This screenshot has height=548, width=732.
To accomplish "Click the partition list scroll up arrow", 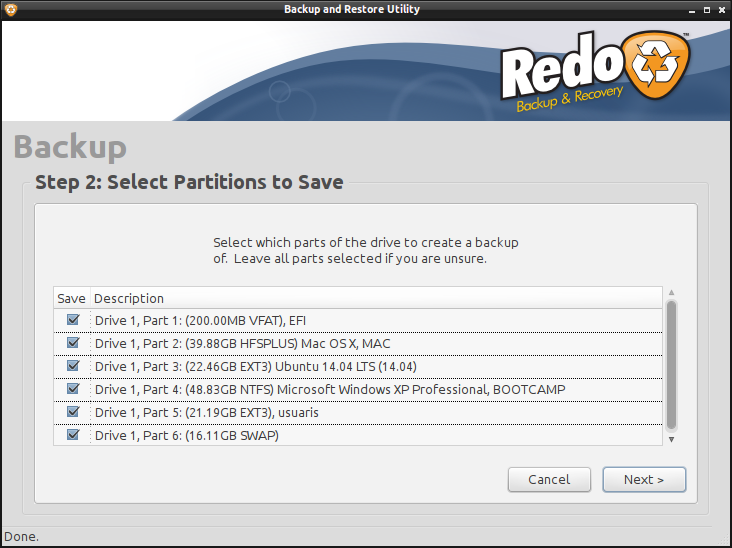I will pos(671,293).
